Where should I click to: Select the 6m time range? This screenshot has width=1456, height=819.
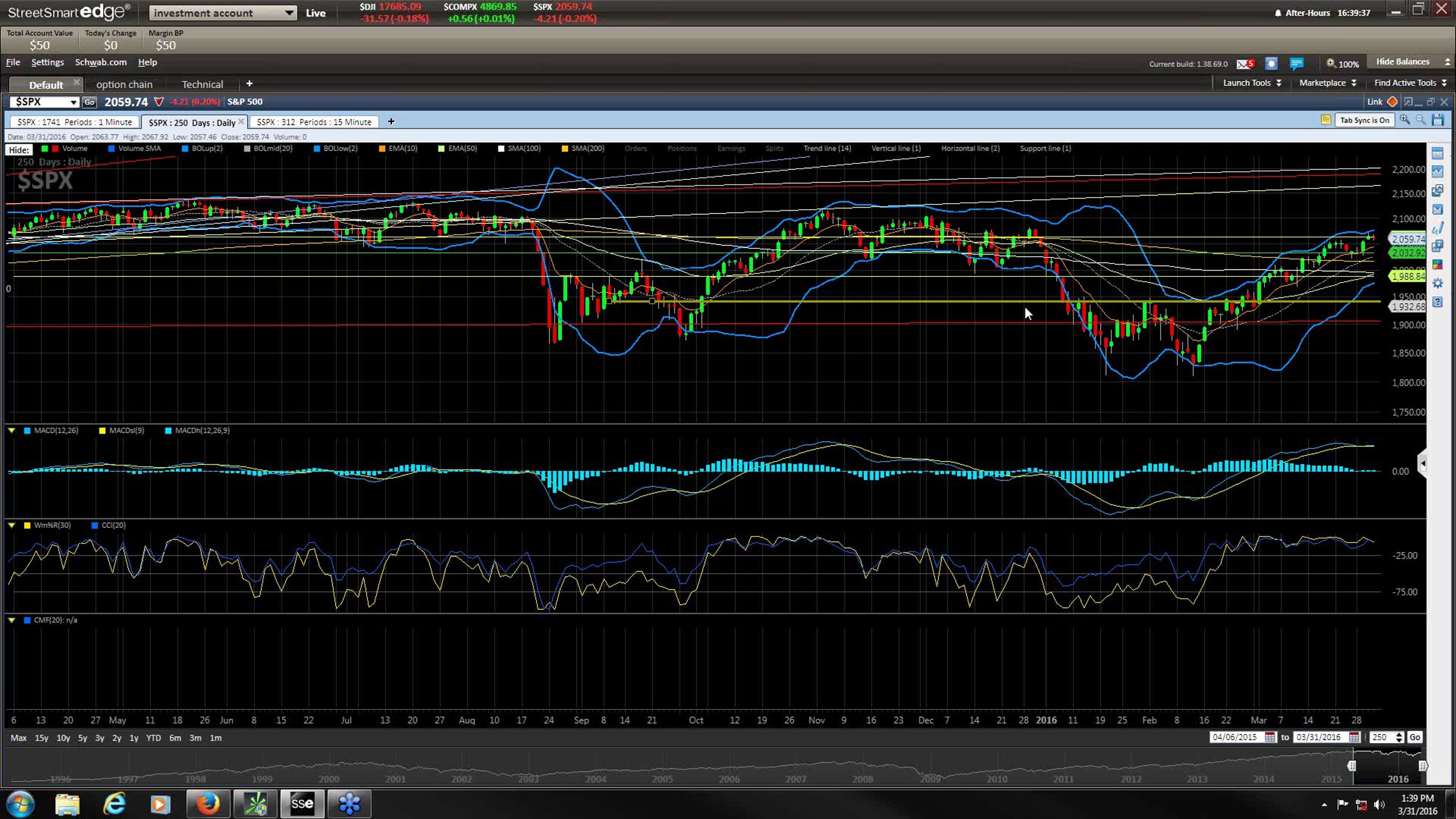coord(175,738)
